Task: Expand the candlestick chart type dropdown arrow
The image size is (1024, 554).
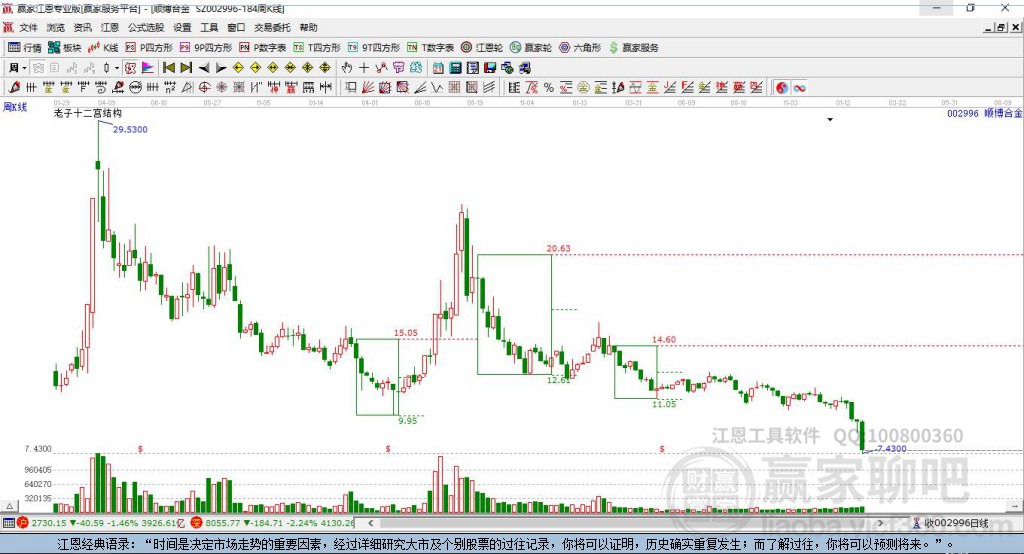Action: pos(117,68)
